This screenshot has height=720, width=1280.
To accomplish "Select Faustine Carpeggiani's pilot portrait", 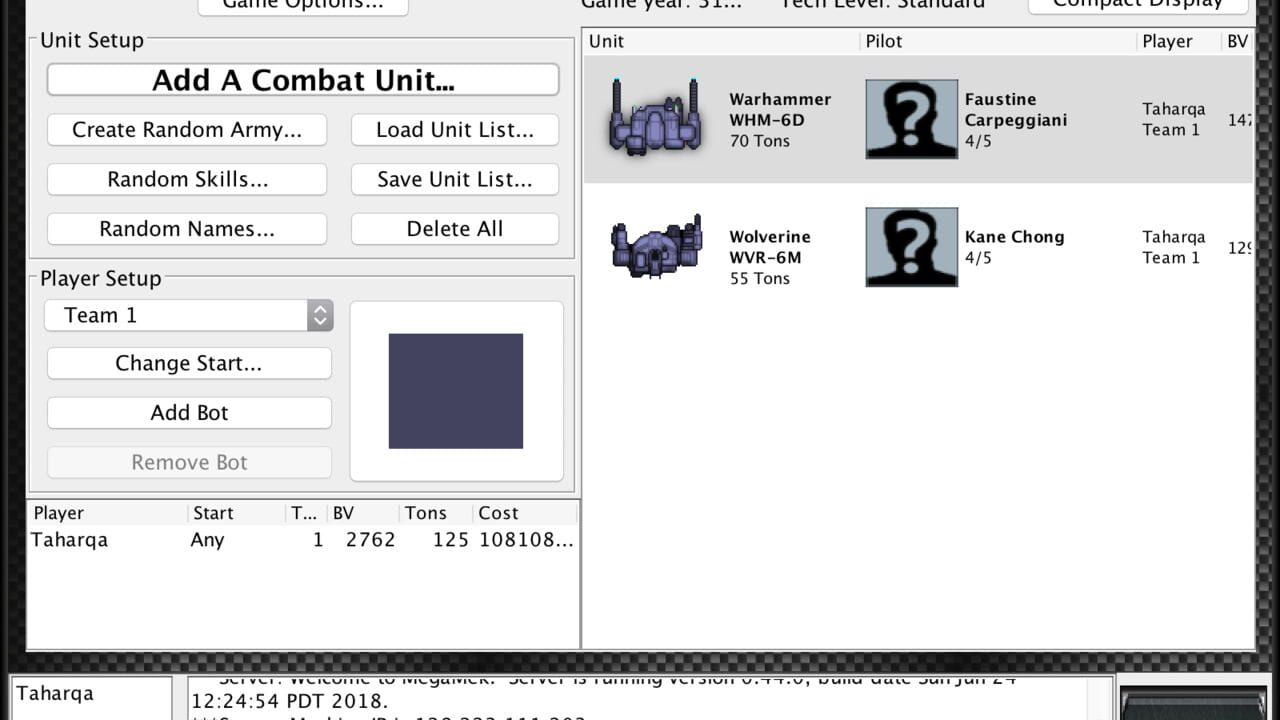I will (911, 119).
